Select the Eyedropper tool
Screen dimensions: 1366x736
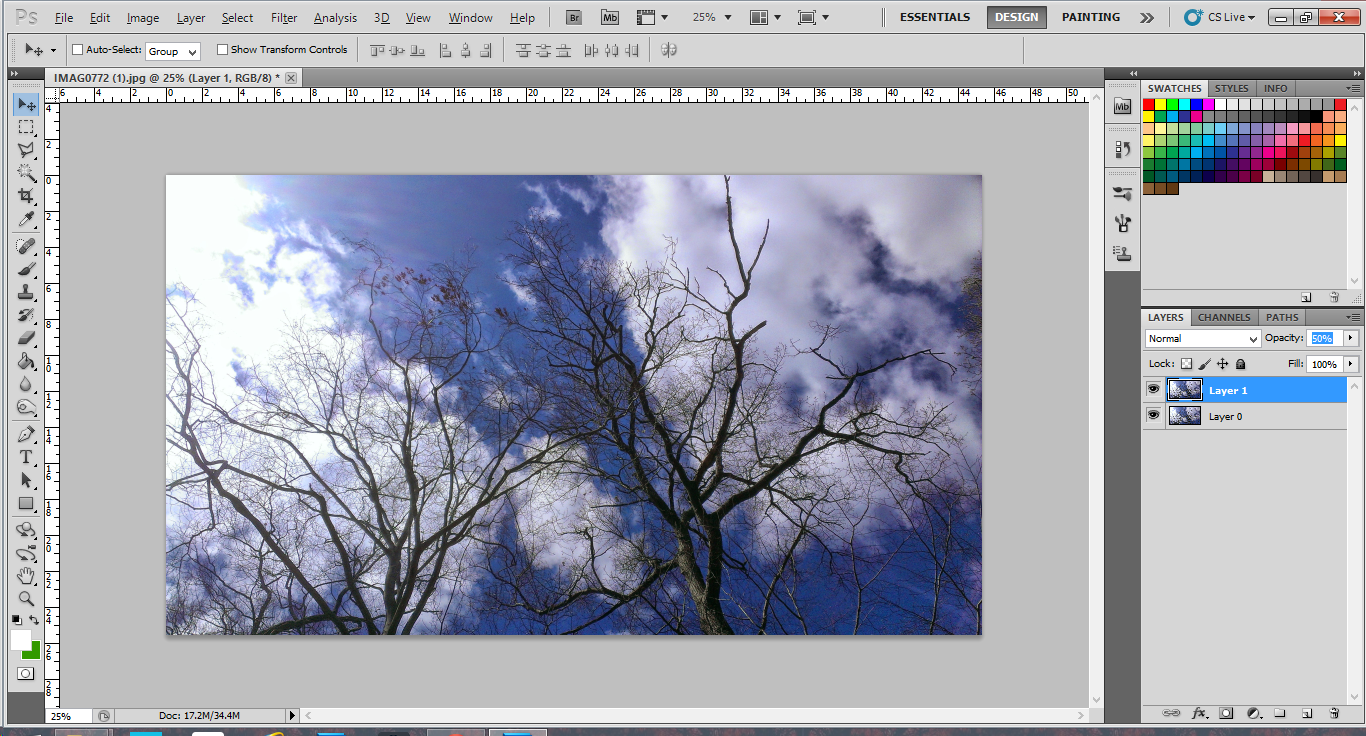(26, 219)
